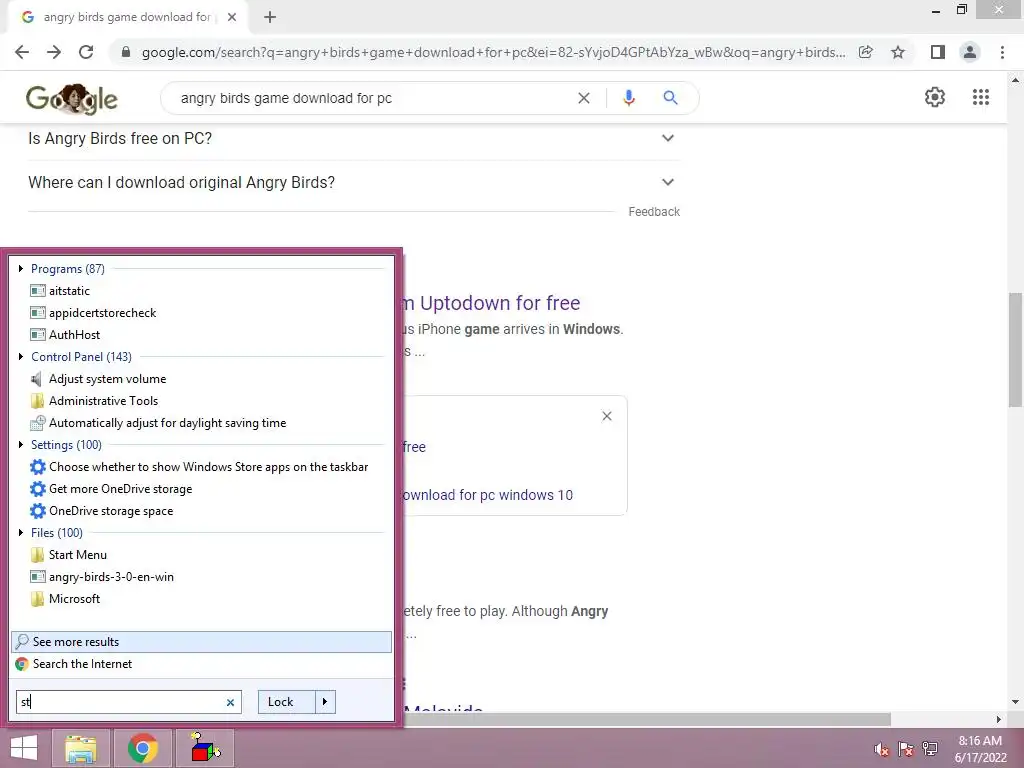Viewport: 1024px width, 768px height.
Task: Go back to previous page in Chrome
Action: (x=22, y=52)
